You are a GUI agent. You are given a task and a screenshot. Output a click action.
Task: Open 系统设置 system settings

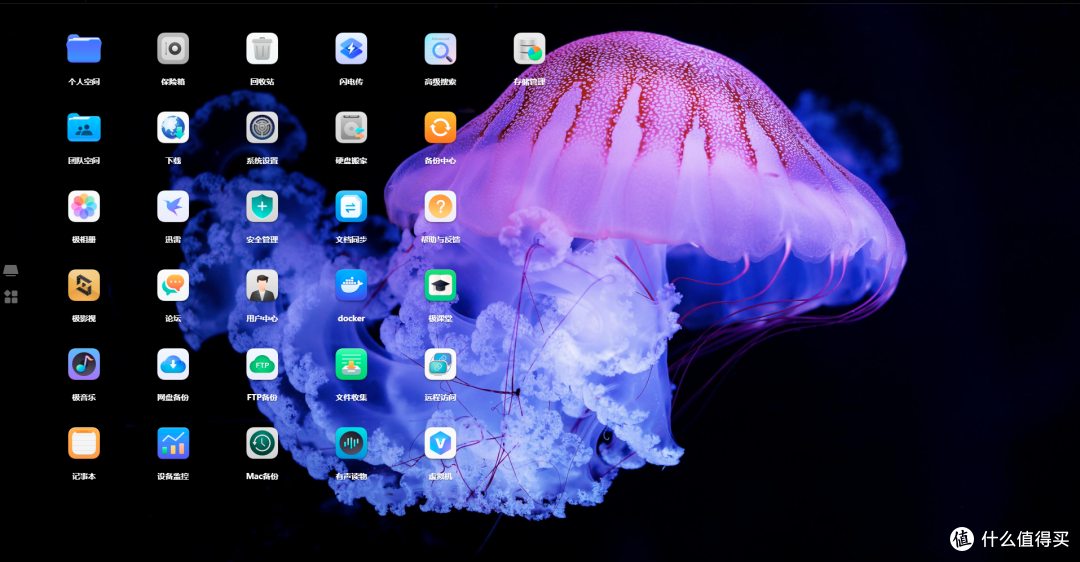click(262, 128)
